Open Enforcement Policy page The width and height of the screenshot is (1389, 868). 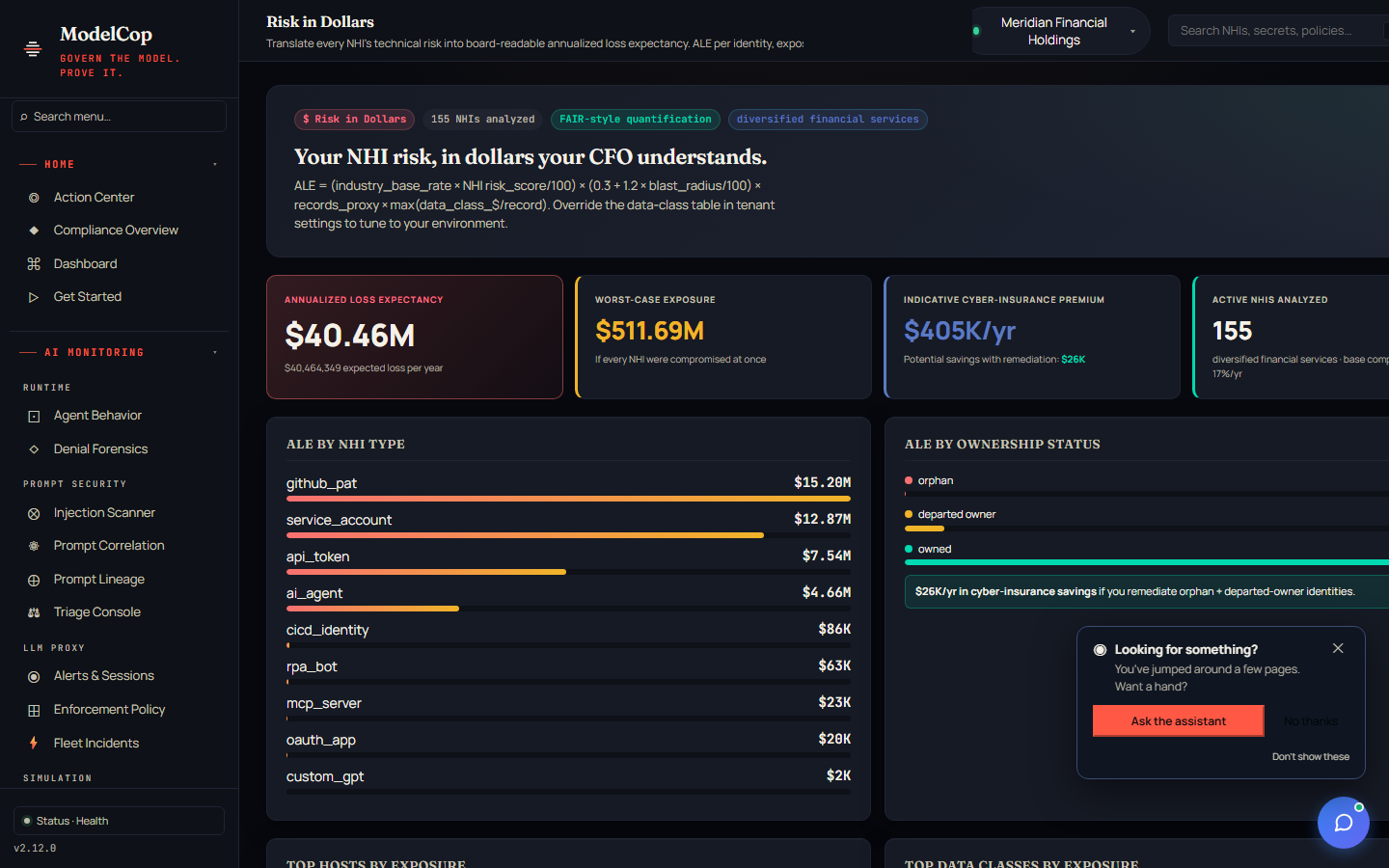pyautogui.click(x=109, y=710)
